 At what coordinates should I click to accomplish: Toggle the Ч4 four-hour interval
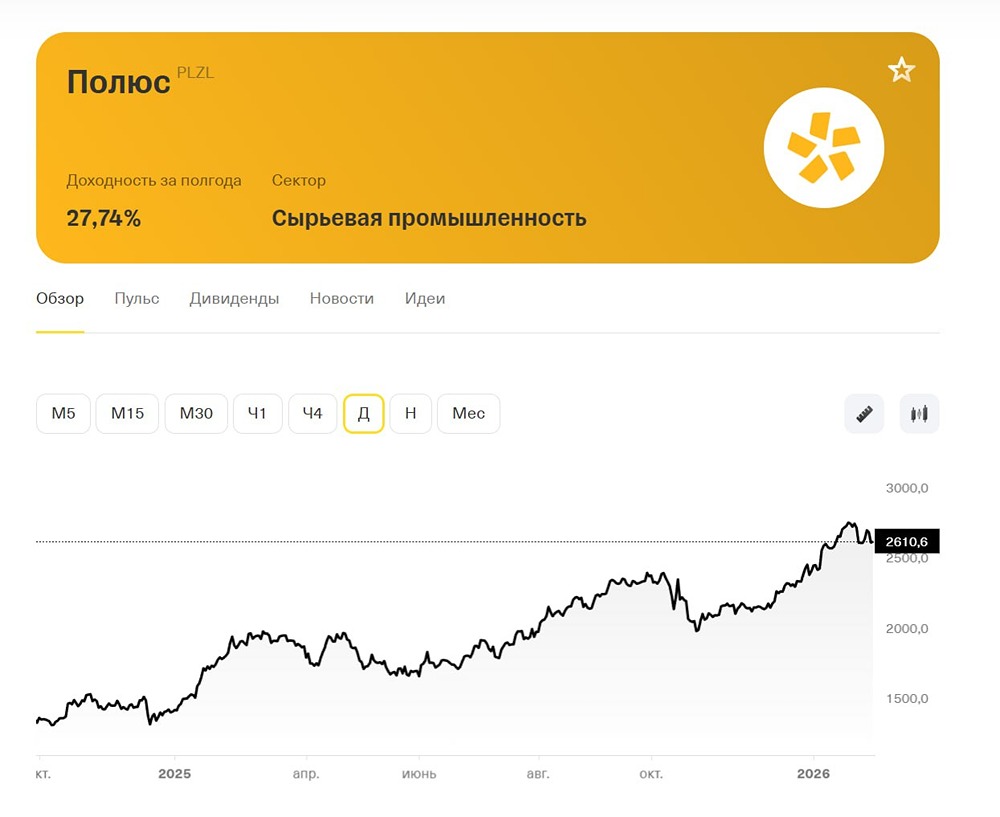tap(313, 413)
